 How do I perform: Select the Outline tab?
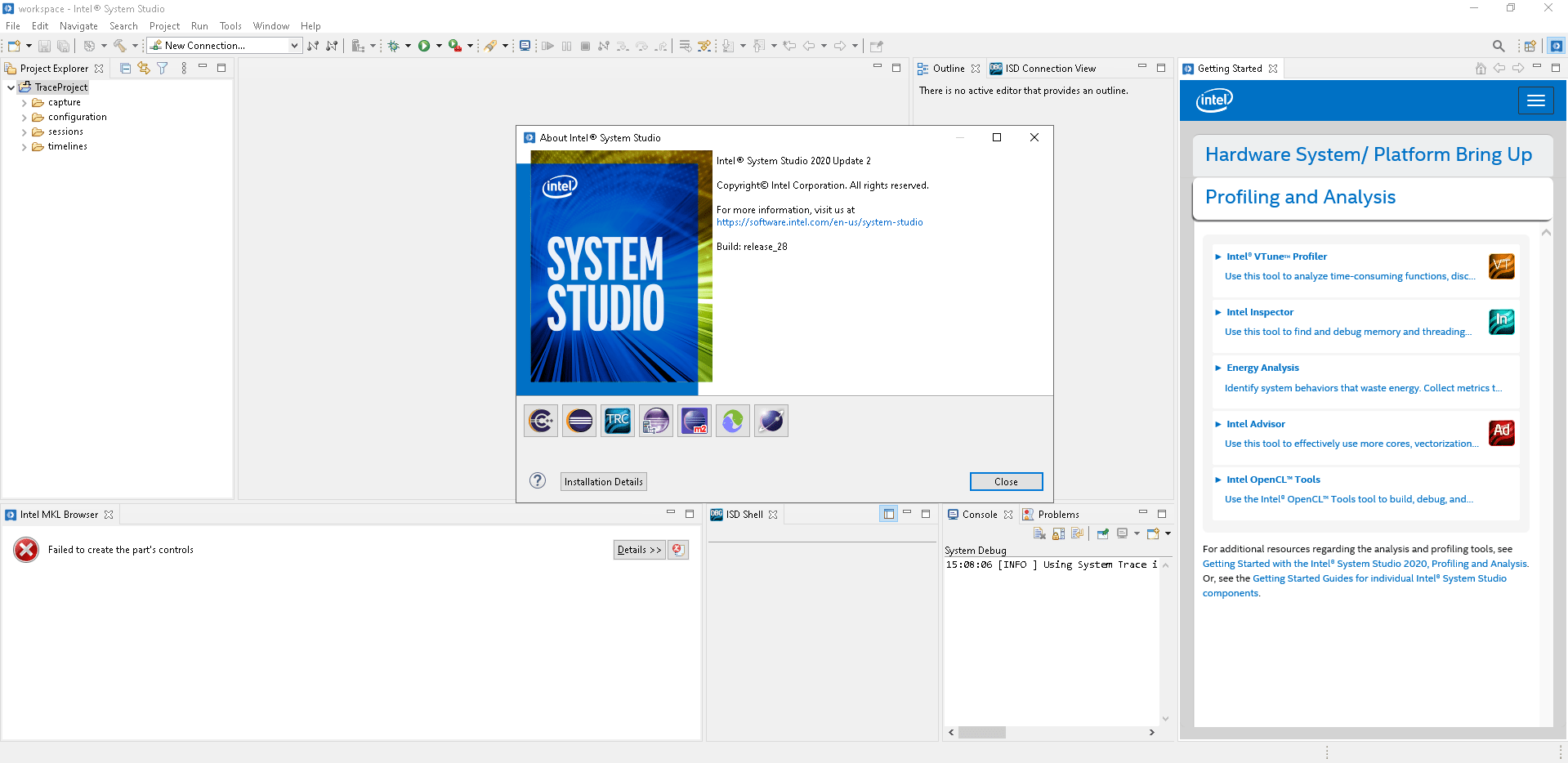pyautogui.click(x=948, y=69)
